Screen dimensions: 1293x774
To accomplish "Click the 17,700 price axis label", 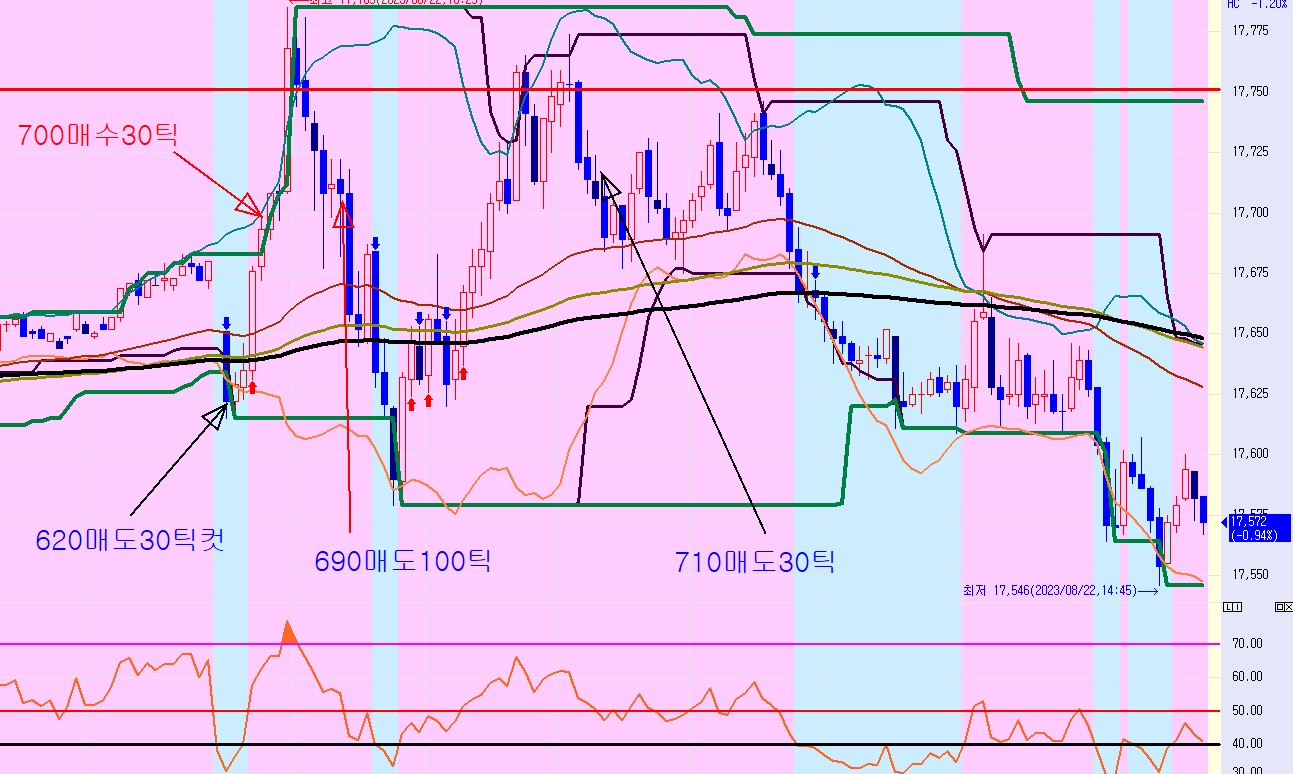I will [1250, 212].
